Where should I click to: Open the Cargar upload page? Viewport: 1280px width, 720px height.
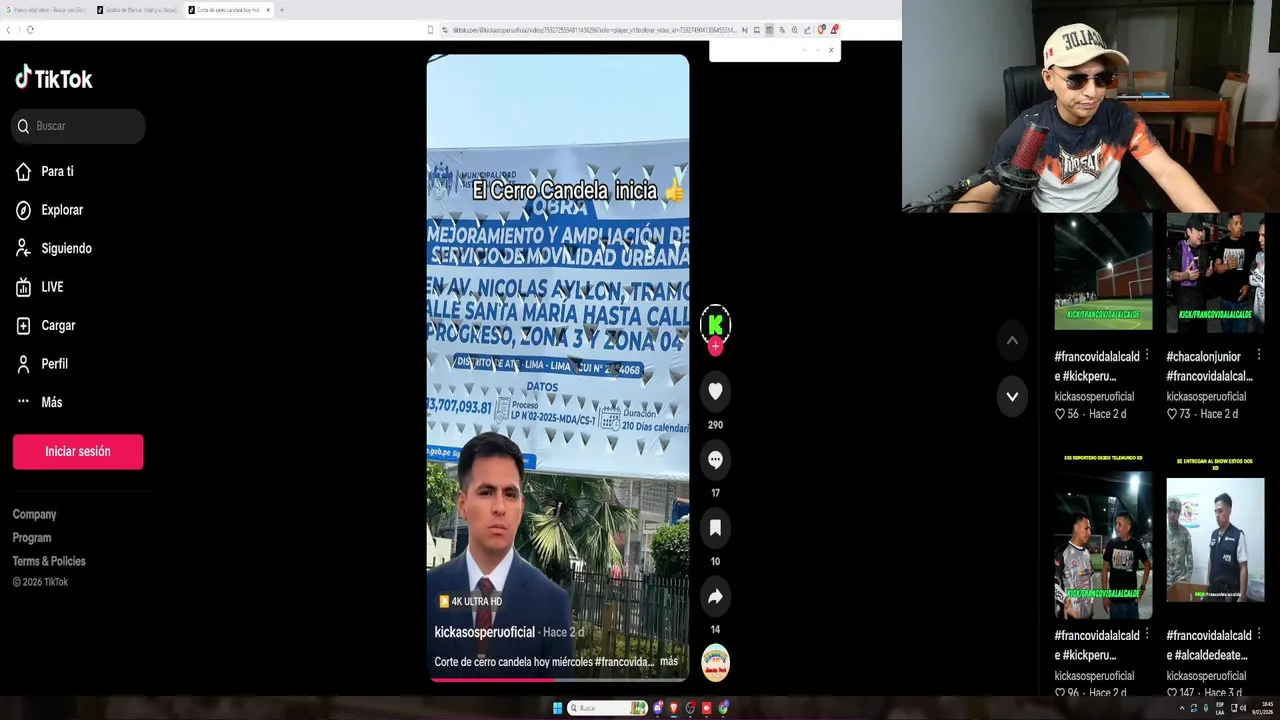(46, 326)
